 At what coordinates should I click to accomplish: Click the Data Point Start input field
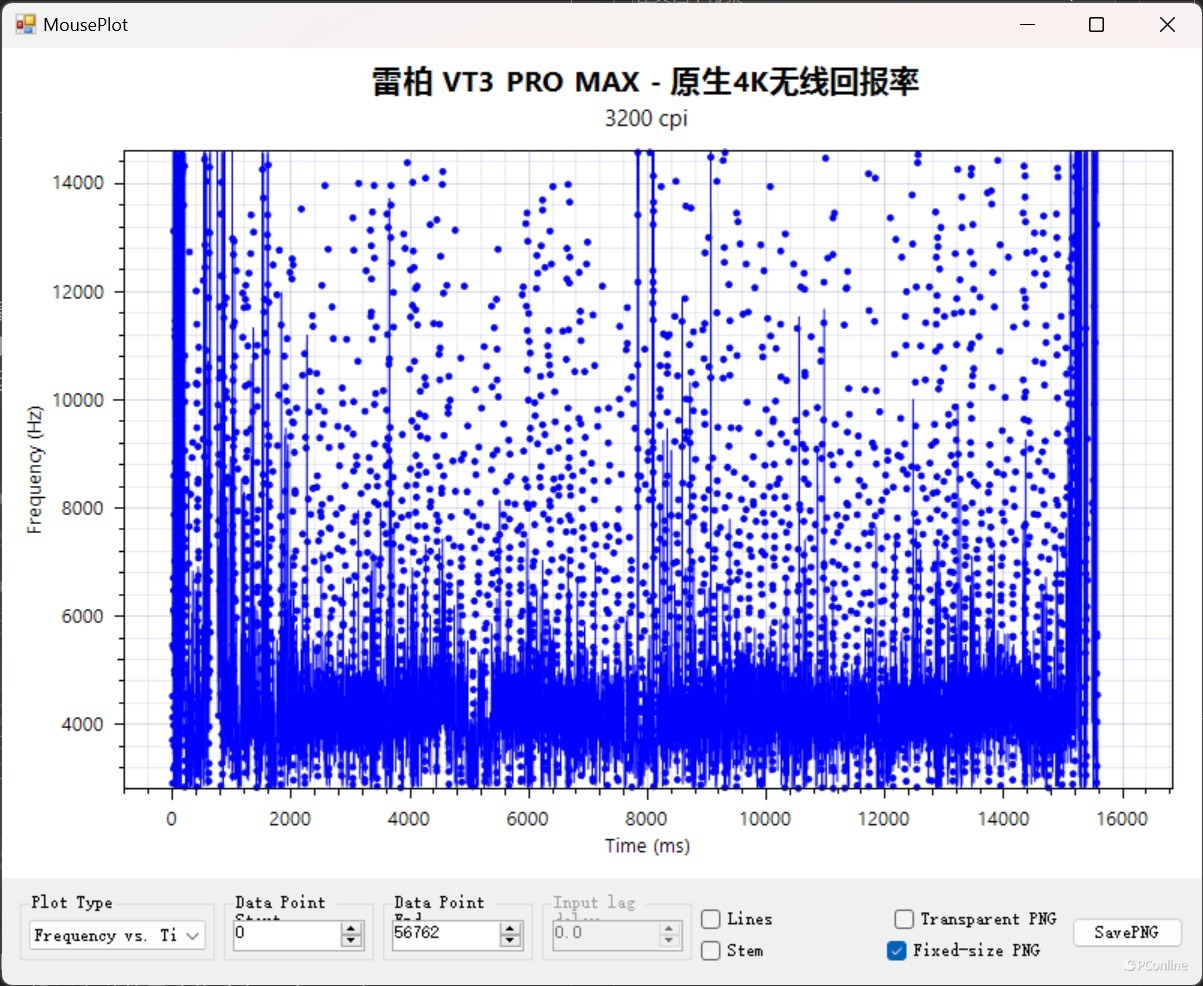pyautogui.click(x=286, y=934)
